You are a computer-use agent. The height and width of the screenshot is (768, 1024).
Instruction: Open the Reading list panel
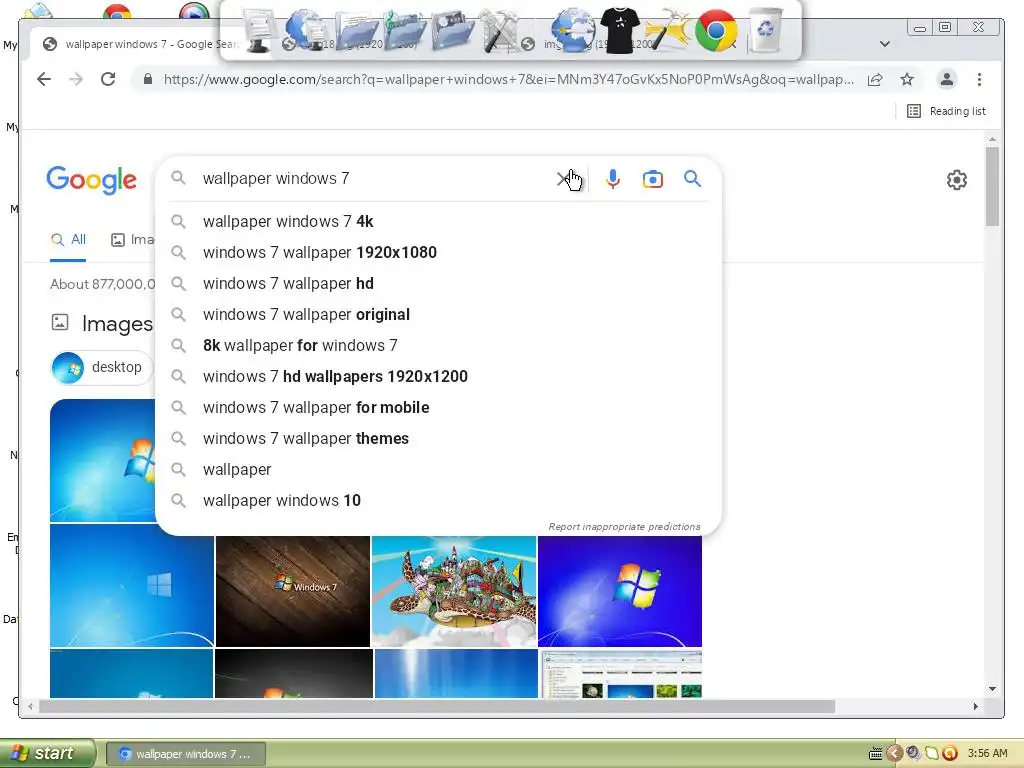[946, 111]
